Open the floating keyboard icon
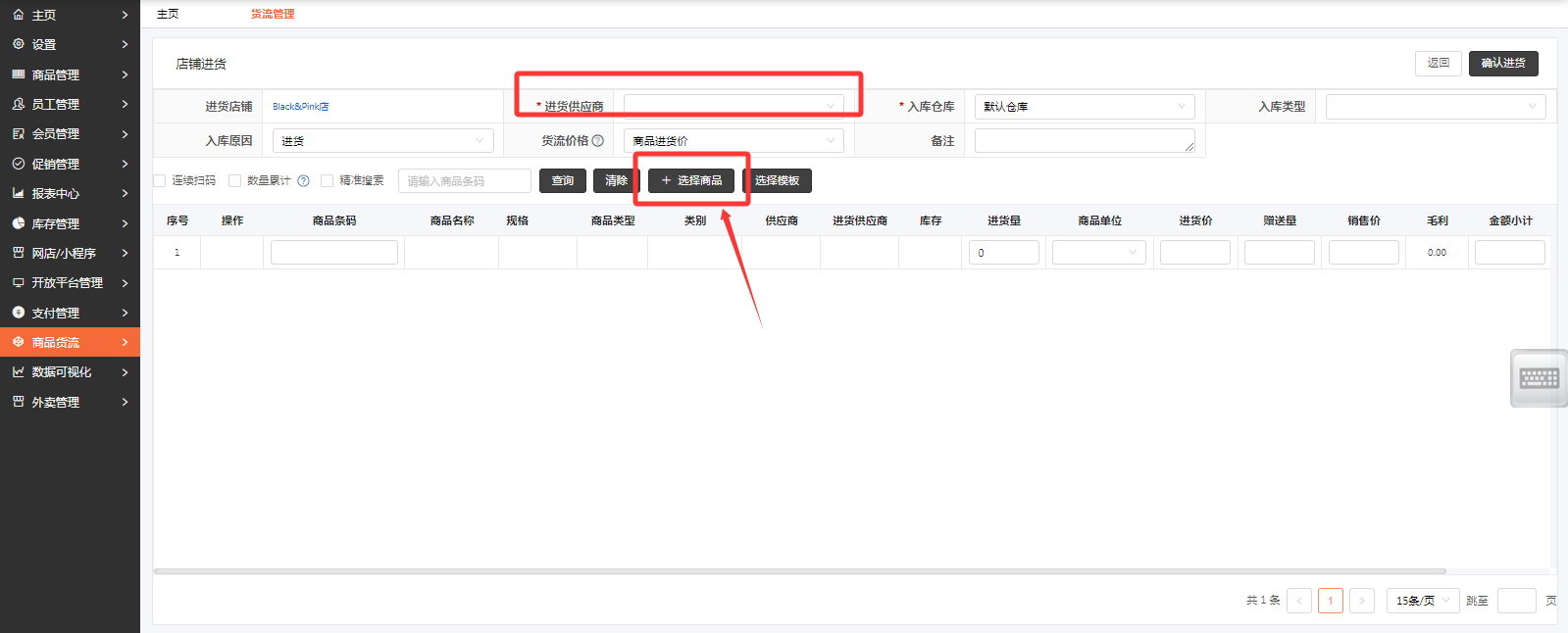Screen dimensions: 1568x633 (1539, 378)
